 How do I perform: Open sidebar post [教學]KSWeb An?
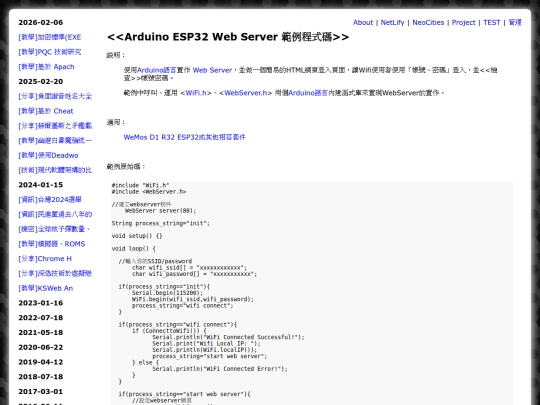click(x=45, y=288)
